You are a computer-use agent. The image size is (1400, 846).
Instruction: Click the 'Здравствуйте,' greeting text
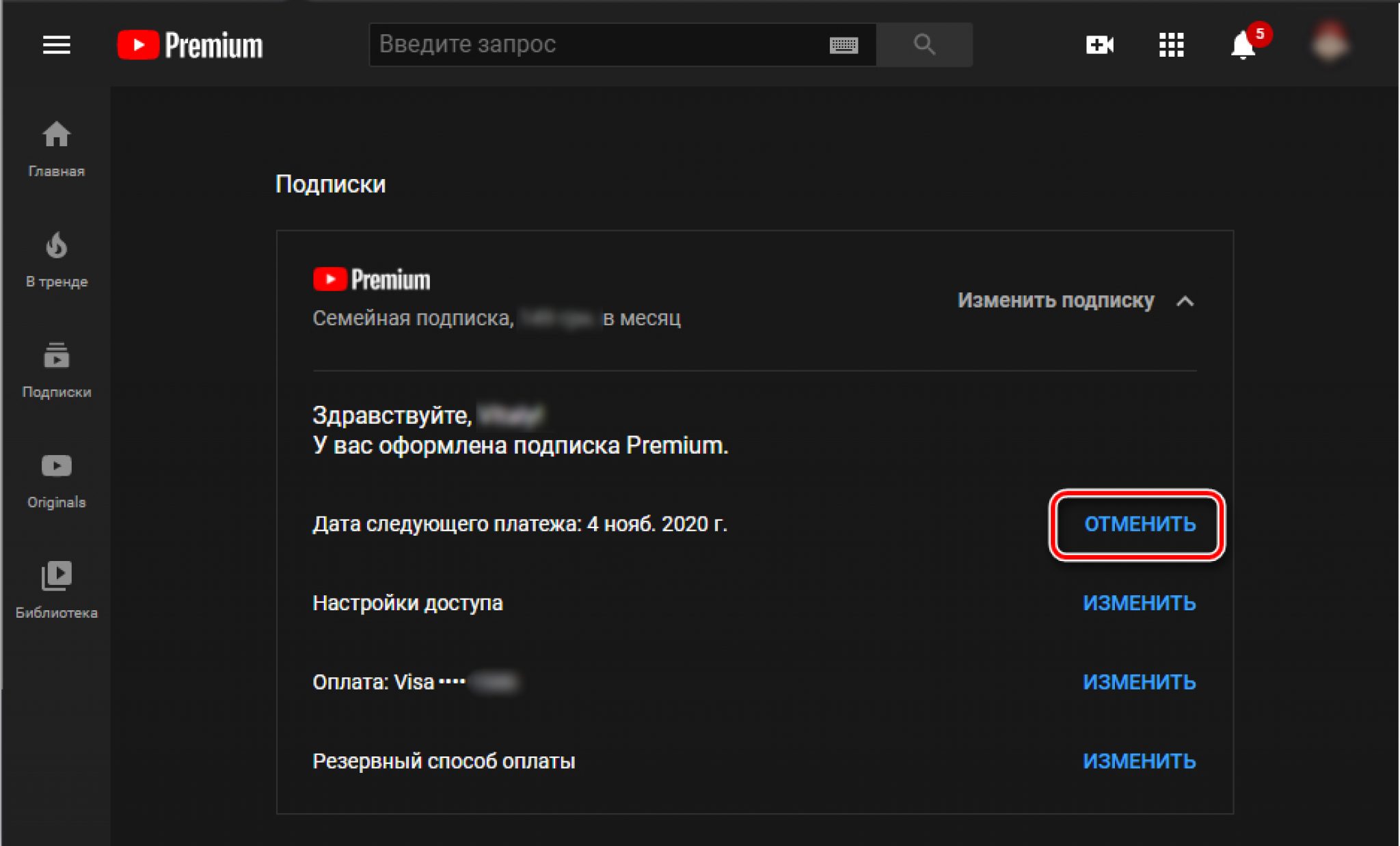[392, 415]
